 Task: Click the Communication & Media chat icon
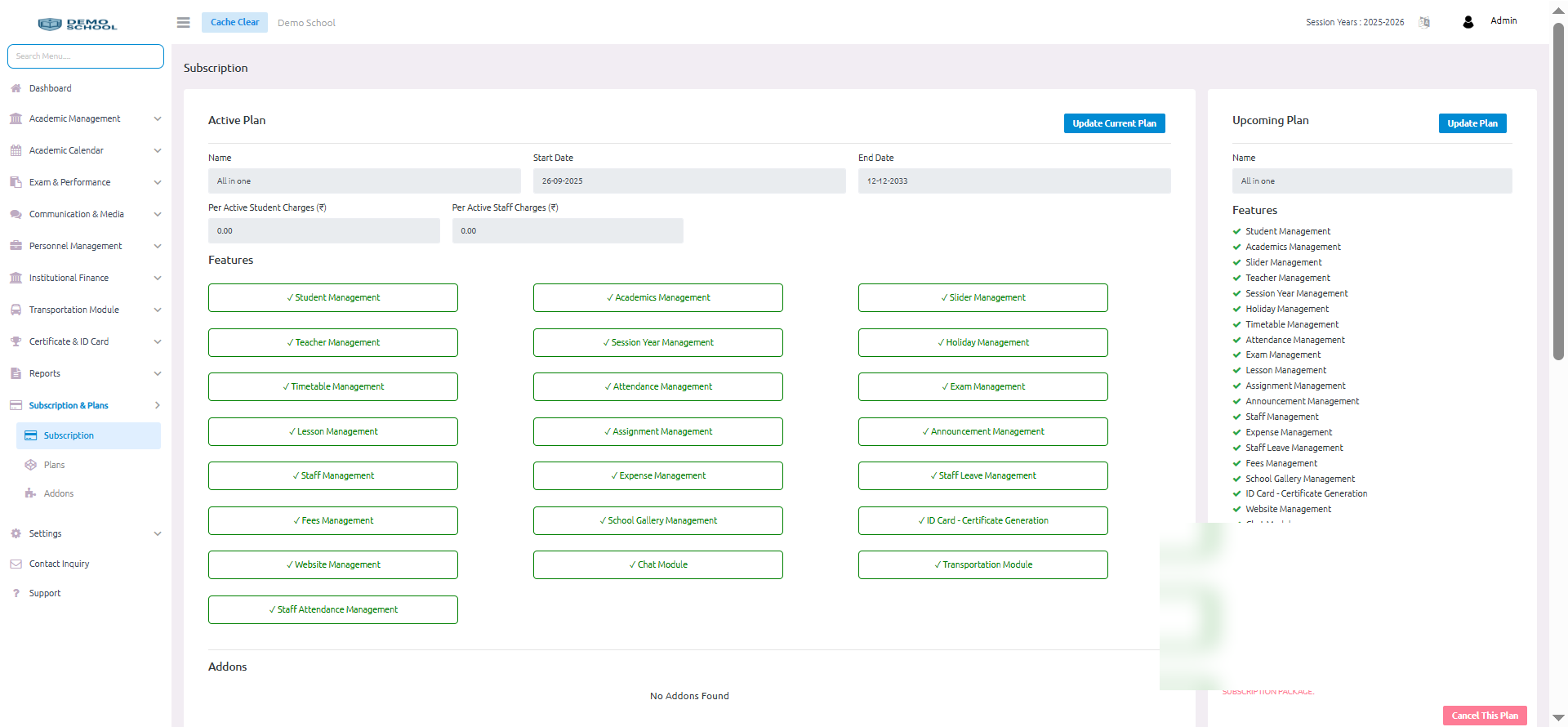pos(16,214)
